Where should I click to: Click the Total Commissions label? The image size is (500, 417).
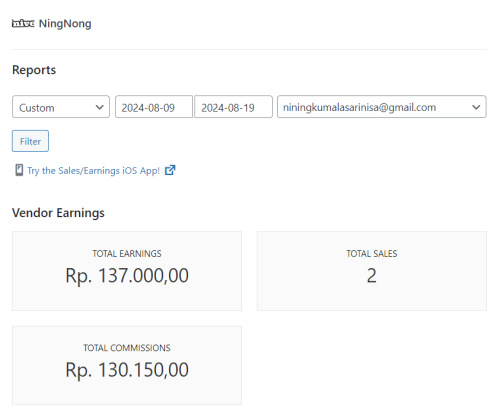[x=127, y=348]
